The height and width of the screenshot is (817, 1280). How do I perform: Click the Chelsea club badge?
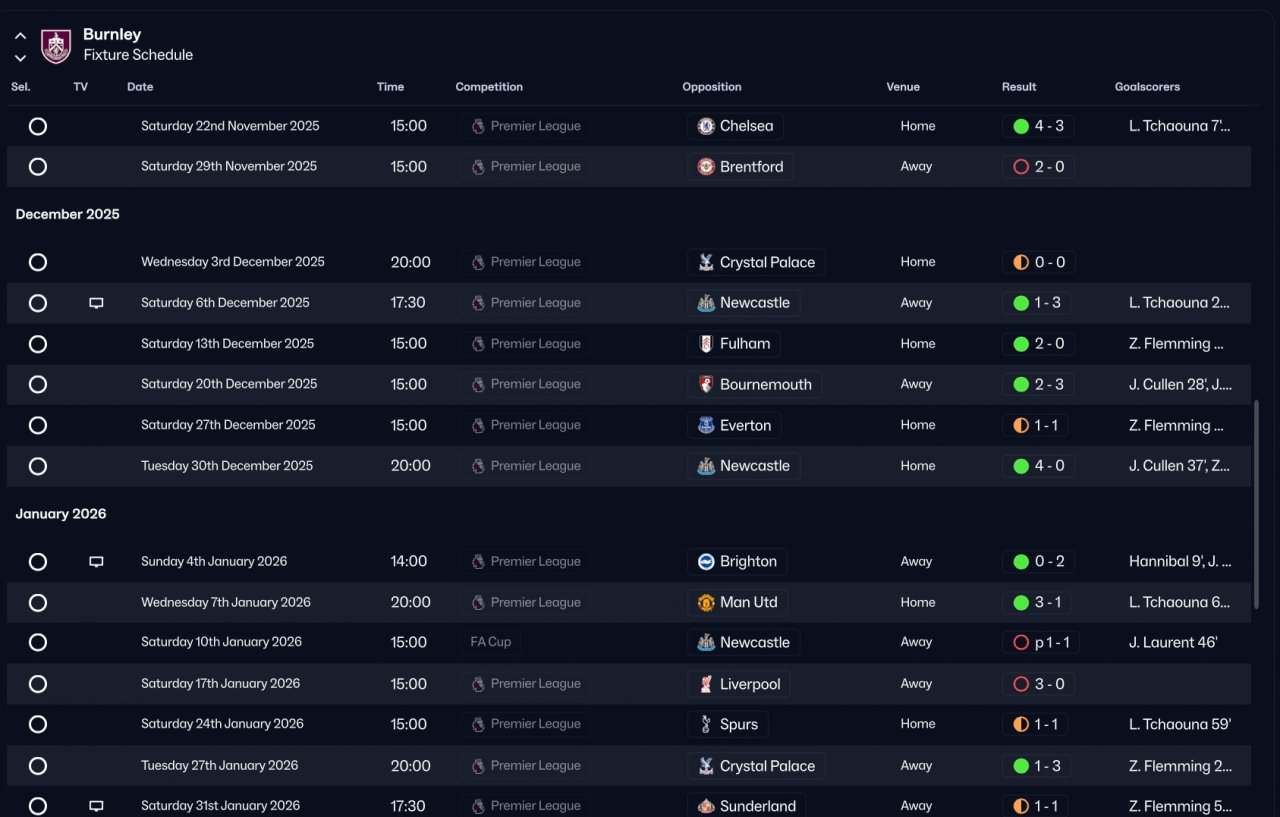coord(706,126)
